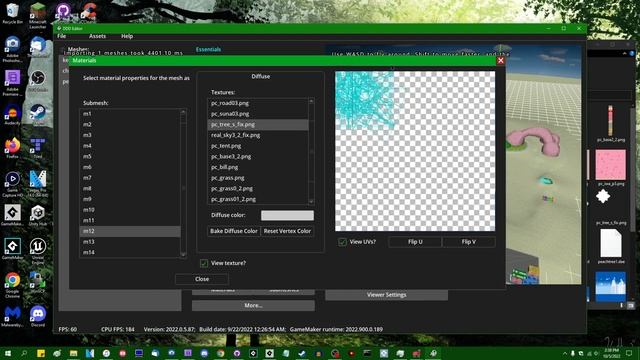Open the Adobe Premiere desktop shortcut
The height and width of the screenshot is (360, 640).
12,83
